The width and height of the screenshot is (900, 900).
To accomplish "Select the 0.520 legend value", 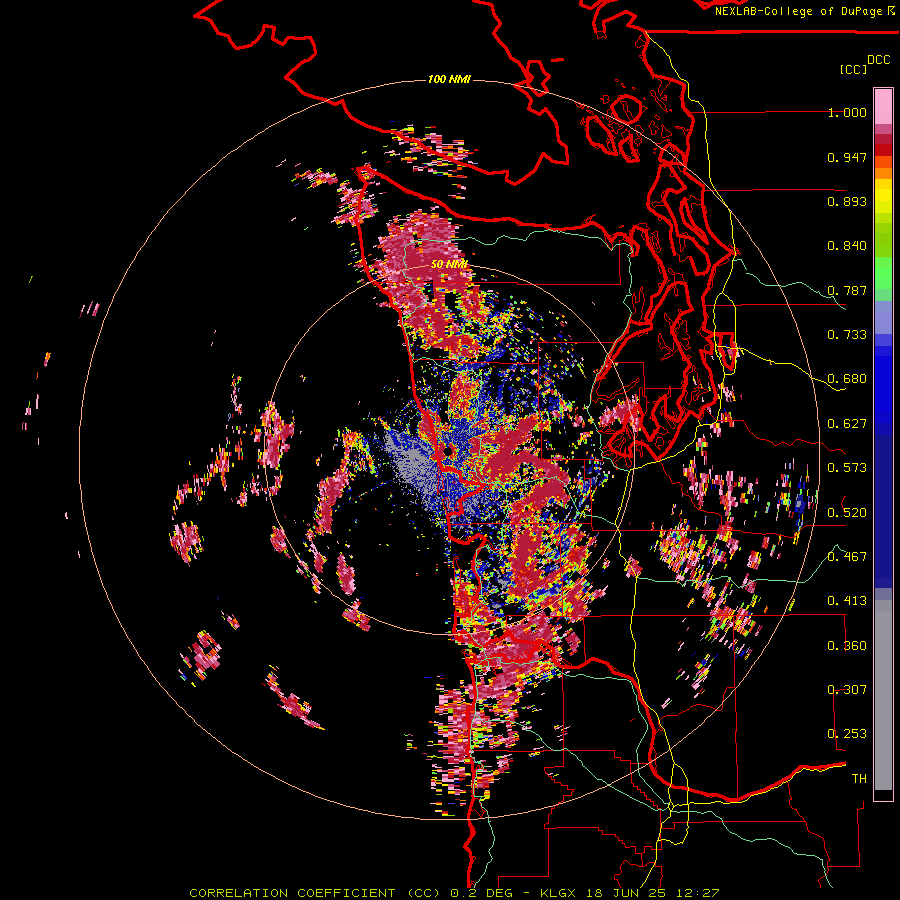I will [x=847, y=512].
